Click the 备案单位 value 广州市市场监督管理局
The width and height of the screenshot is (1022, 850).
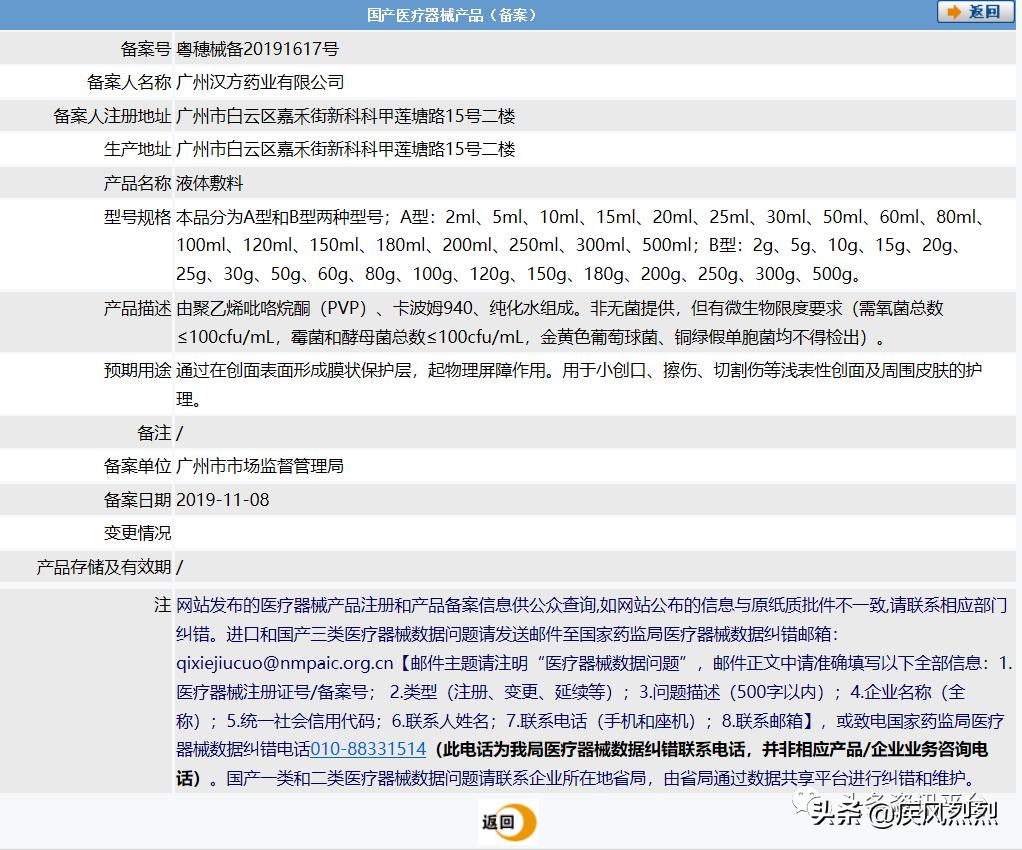(262, 465)
